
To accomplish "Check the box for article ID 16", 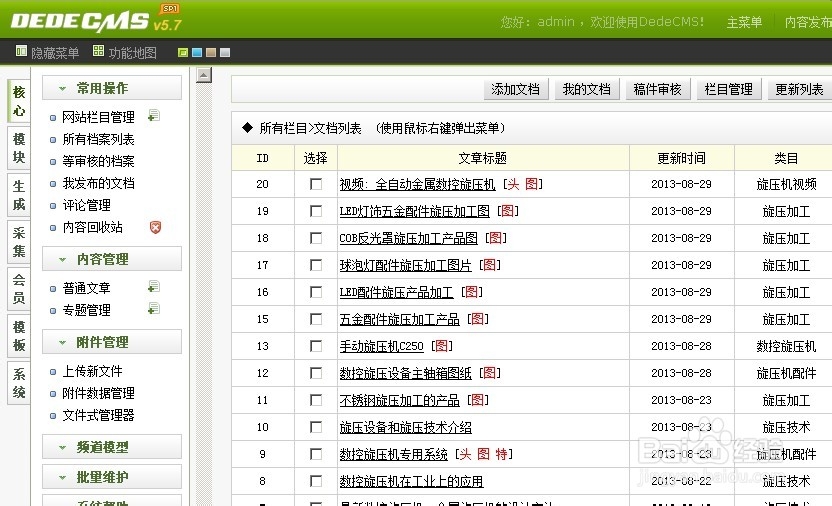I will click(316, 292).
